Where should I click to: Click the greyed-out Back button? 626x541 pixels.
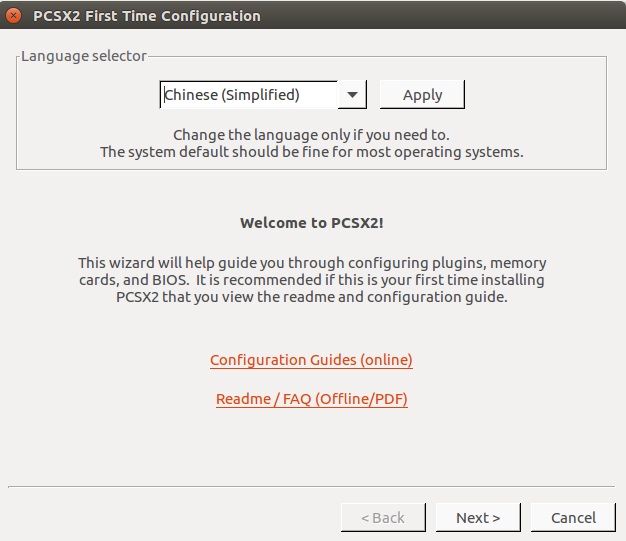tap(383, 517)
